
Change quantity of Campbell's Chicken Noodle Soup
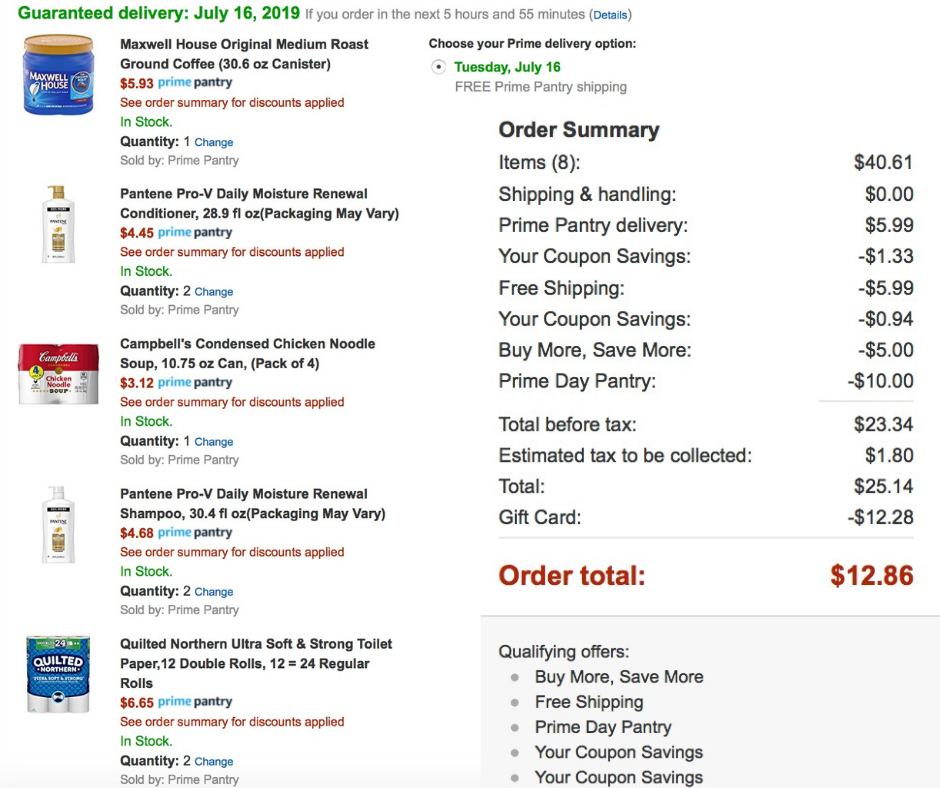(x=213, y=442)
